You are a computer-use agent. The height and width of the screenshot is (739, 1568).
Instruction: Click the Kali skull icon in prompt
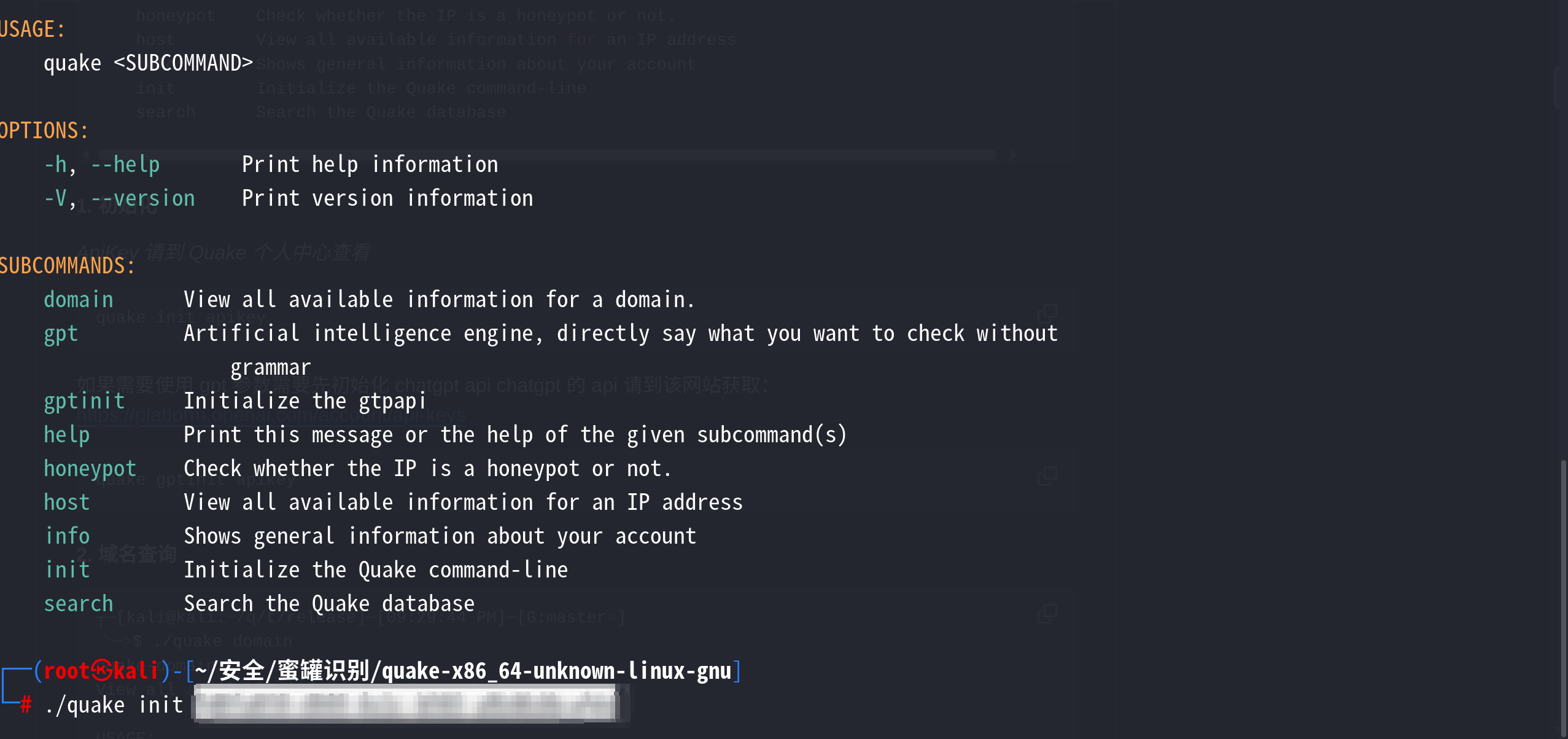coord(101,670)
